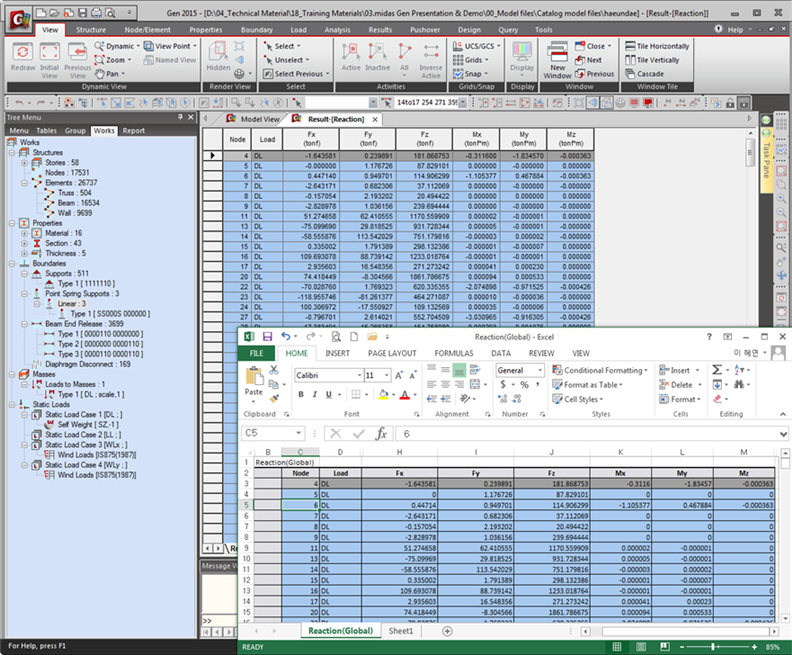Toggle Italic formatting in Excel

tap(314, 395)
